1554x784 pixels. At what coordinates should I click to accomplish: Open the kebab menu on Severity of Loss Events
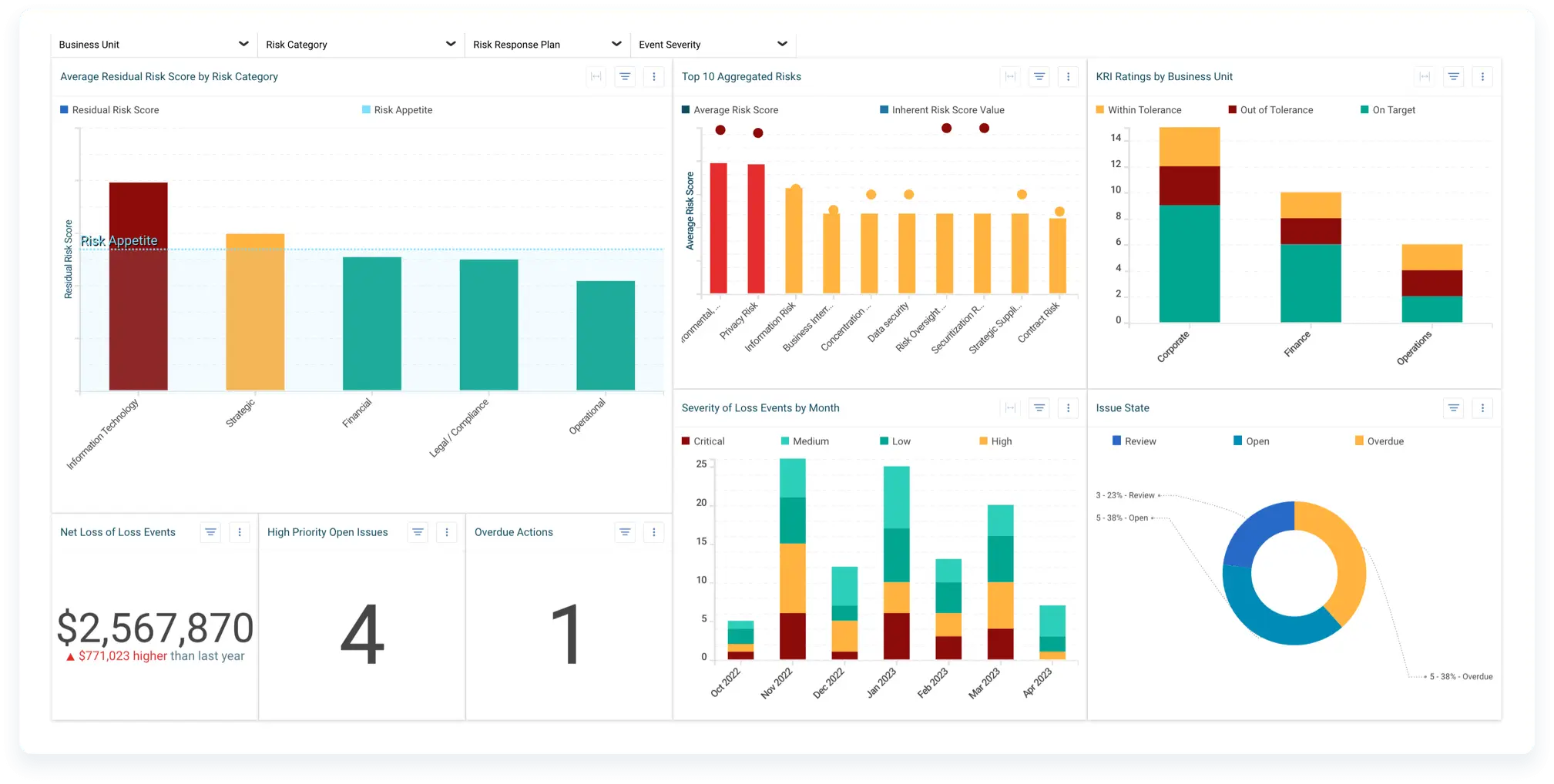(x=1068, y=407)
